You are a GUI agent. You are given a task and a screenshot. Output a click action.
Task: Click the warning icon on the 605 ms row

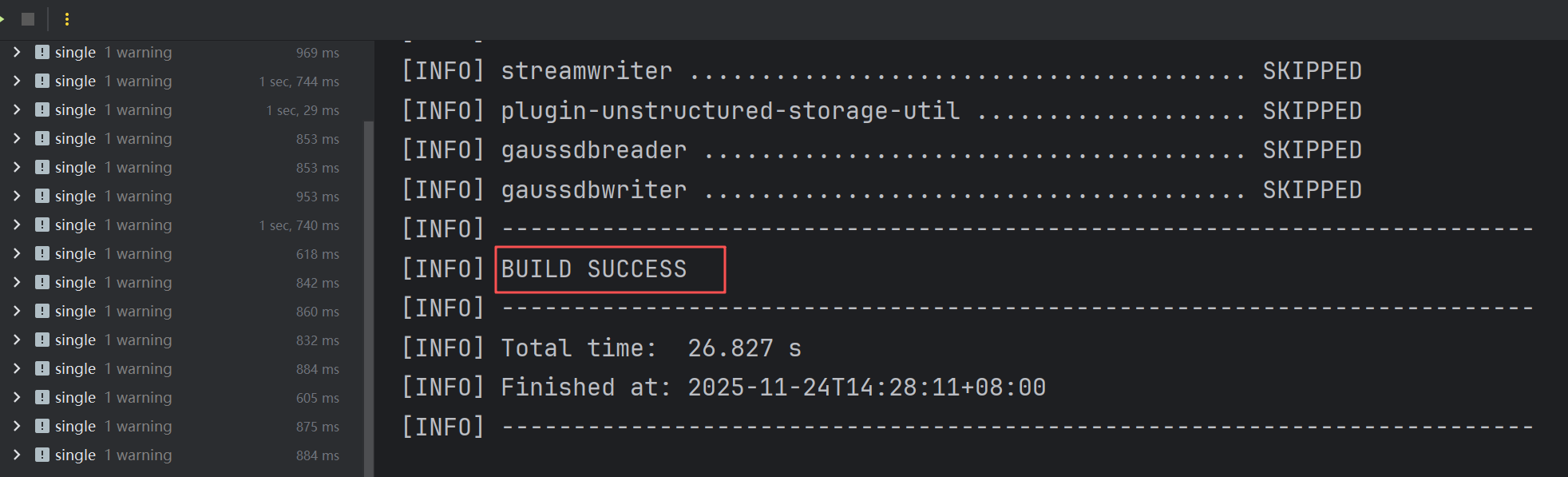(x=42, y=397)
